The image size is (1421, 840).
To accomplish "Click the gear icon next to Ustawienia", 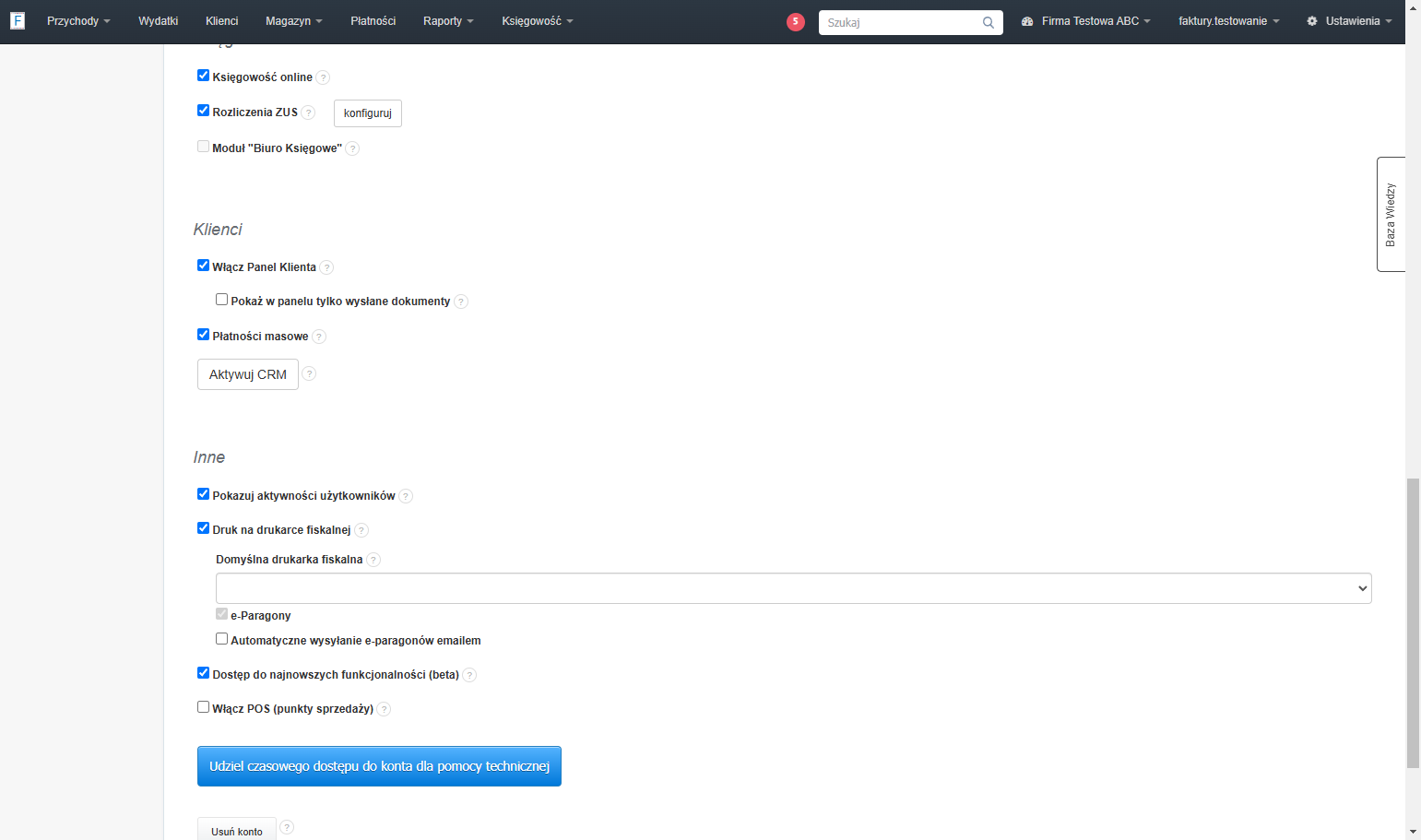I will pyautogui.click(x=1312, y=21).
